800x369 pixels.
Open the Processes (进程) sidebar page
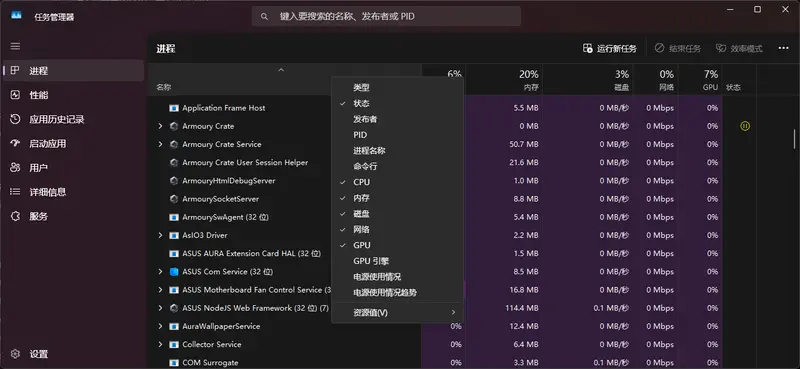74,71
